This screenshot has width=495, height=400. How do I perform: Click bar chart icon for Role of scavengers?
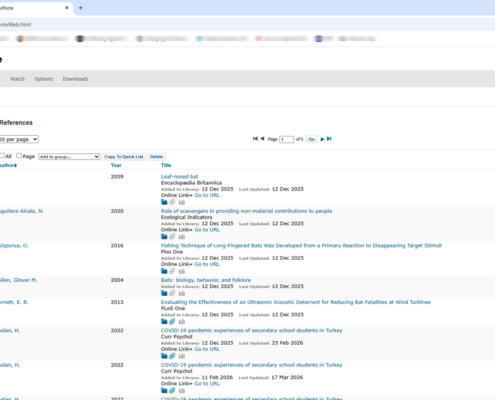(182, 237)
